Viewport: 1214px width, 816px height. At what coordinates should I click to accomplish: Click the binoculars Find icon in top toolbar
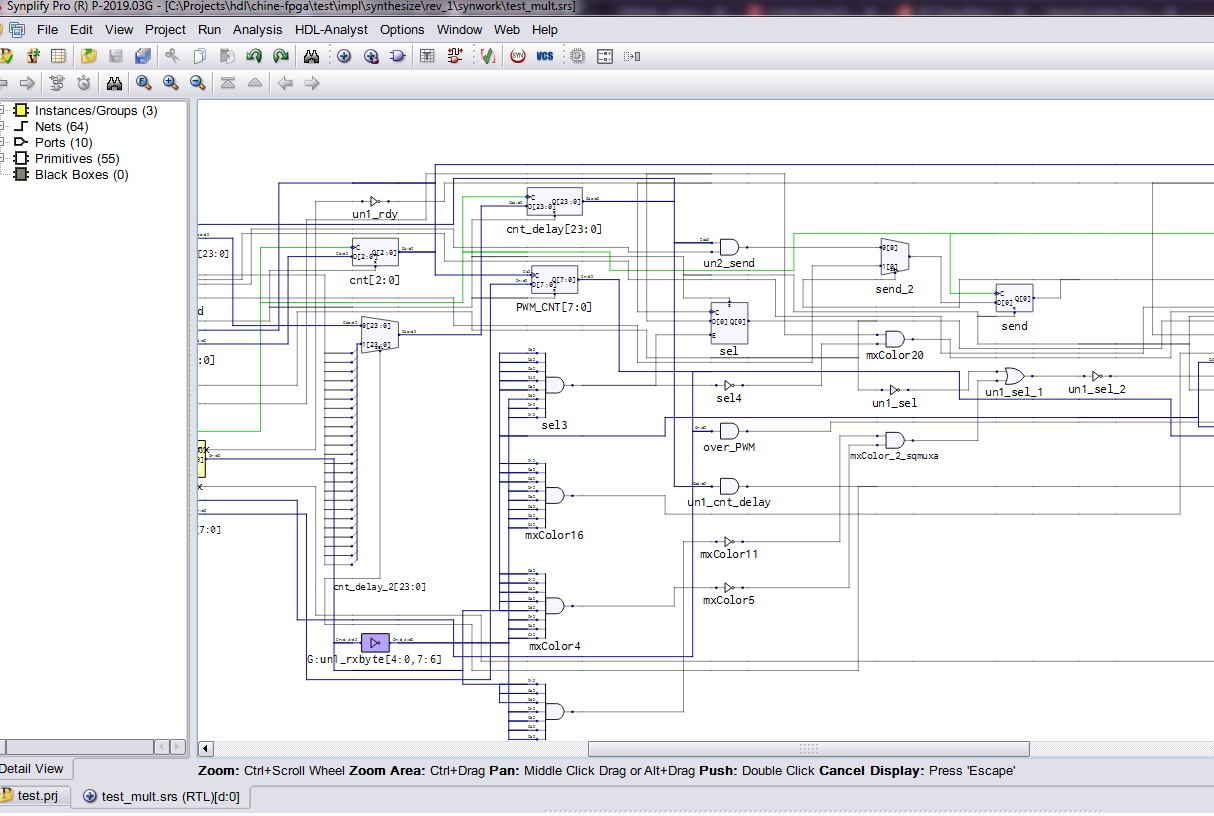click(311, 56)
